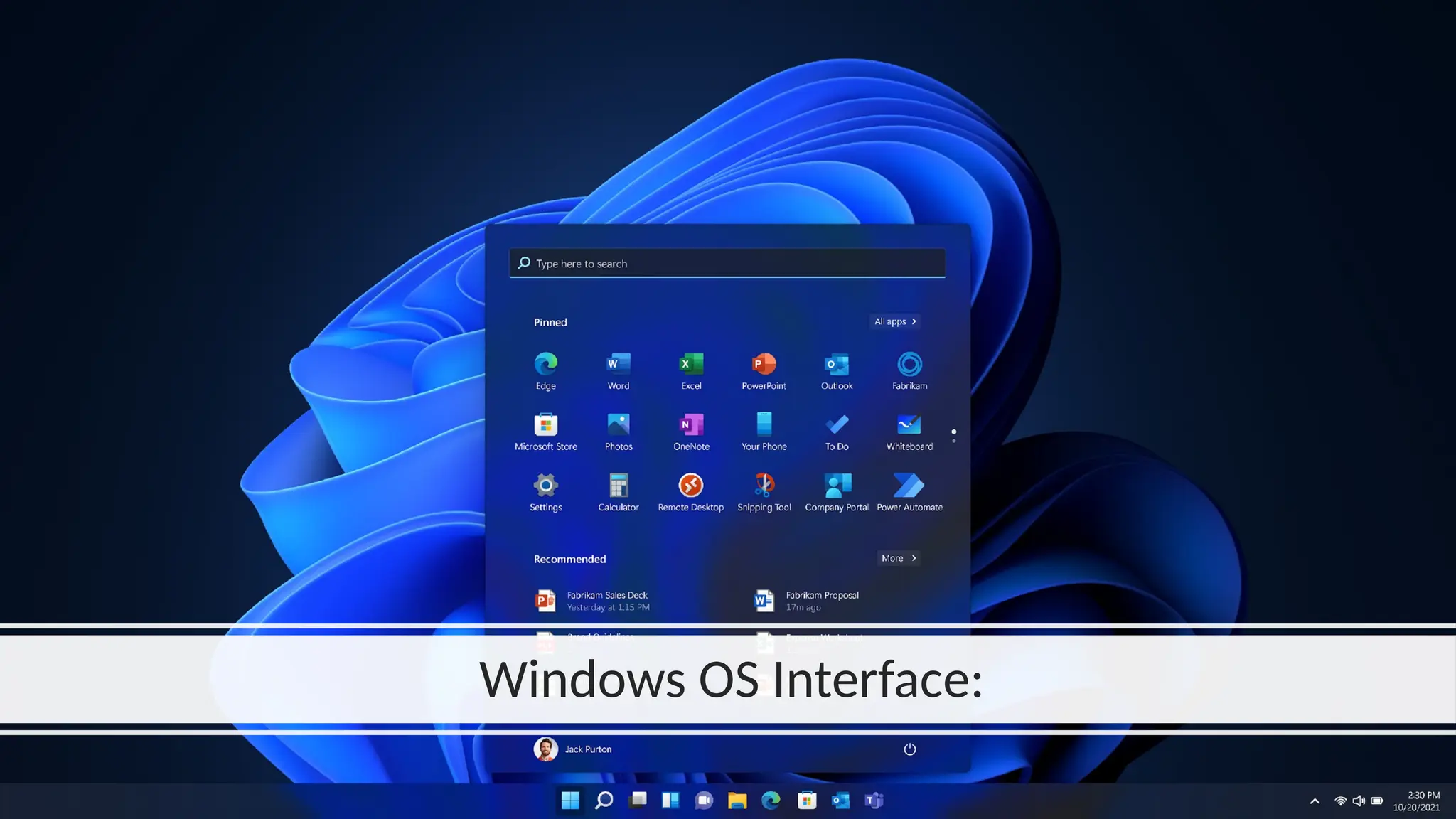The image size is (1456, 819).
Task: Show hidden icons in system tray
Action: [x=1315, y=801]
